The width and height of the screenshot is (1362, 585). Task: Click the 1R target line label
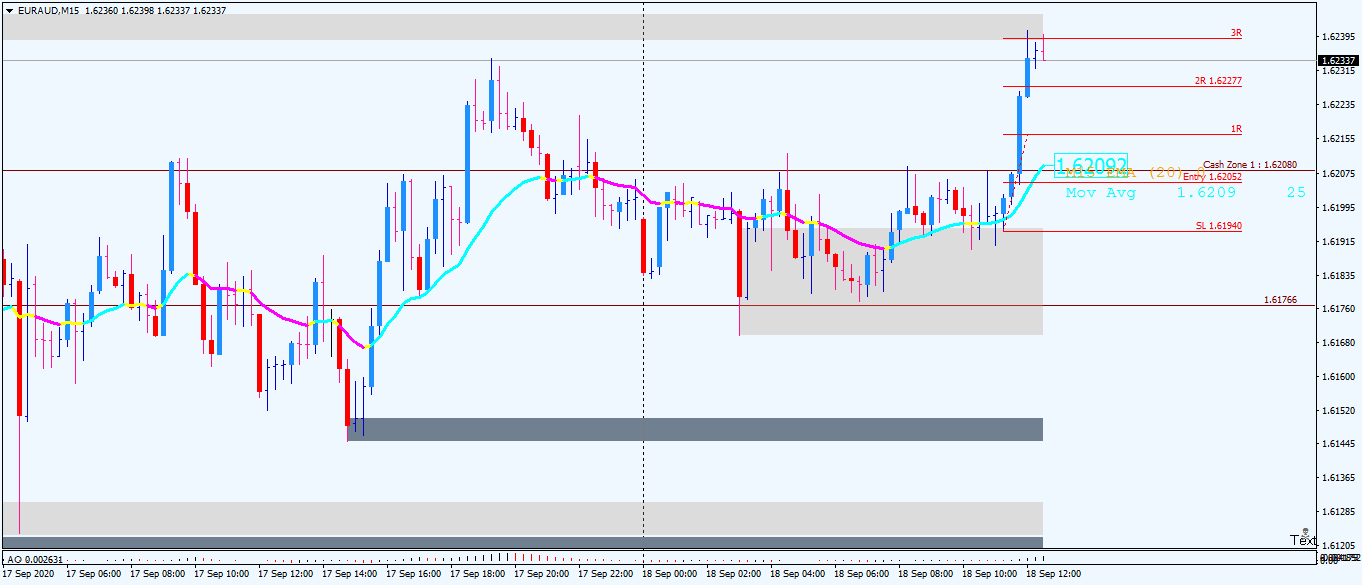click(1236, 129)
